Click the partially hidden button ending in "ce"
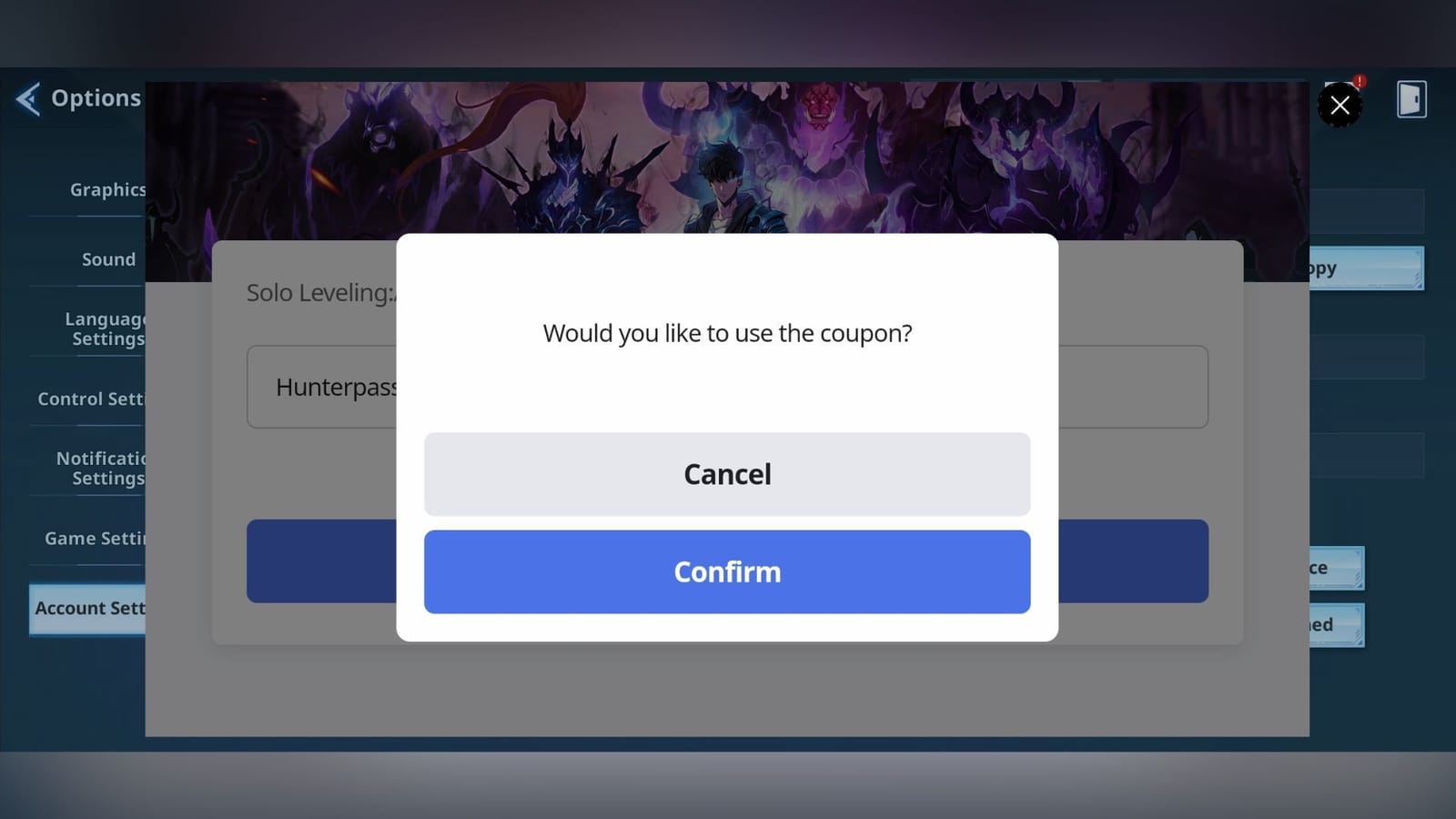This screenshot has width=1456, height=819. [1336, 568]
